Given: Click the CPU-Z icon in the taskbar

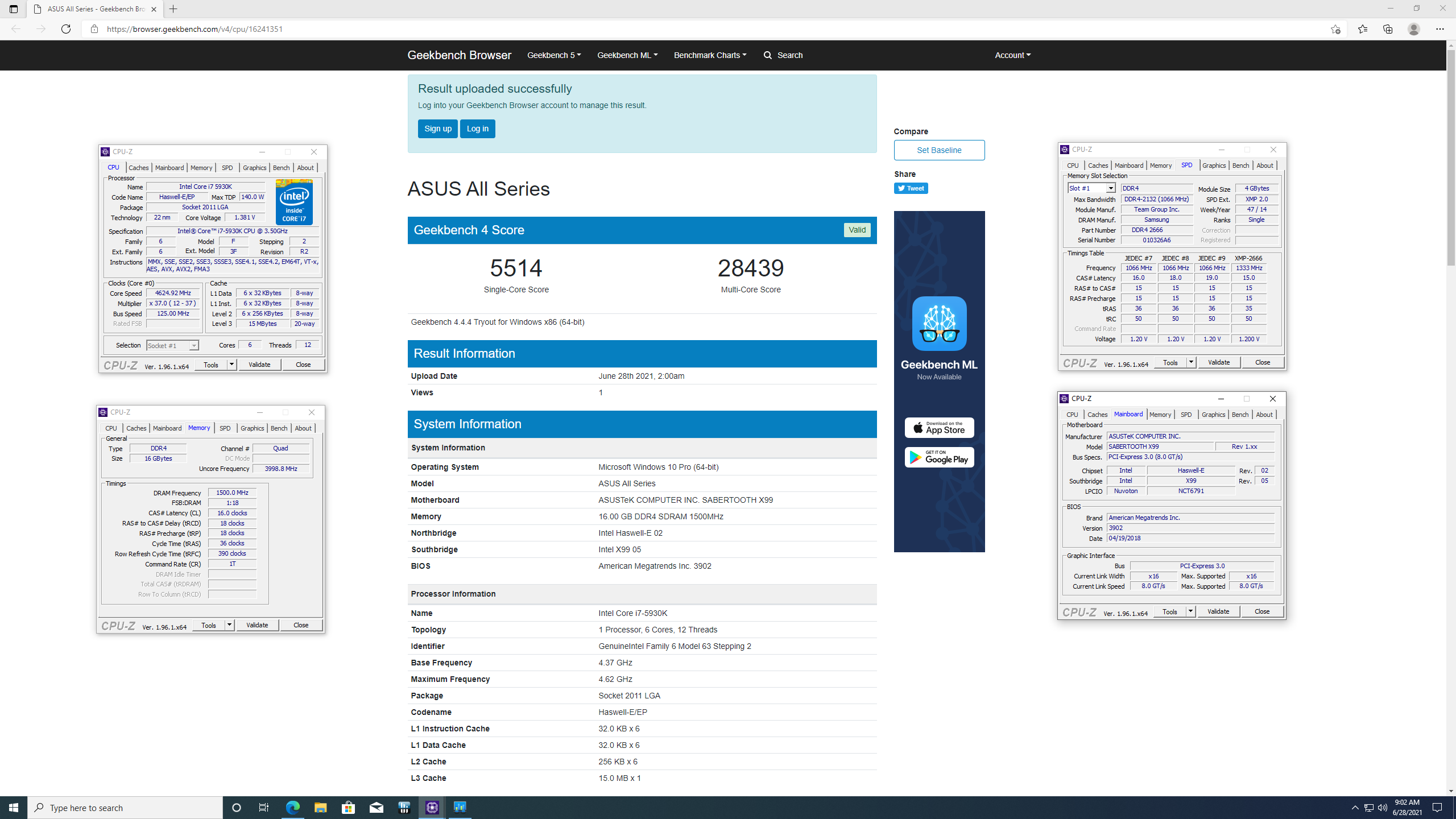Looking at the screenshot, I should pos(432,808).
